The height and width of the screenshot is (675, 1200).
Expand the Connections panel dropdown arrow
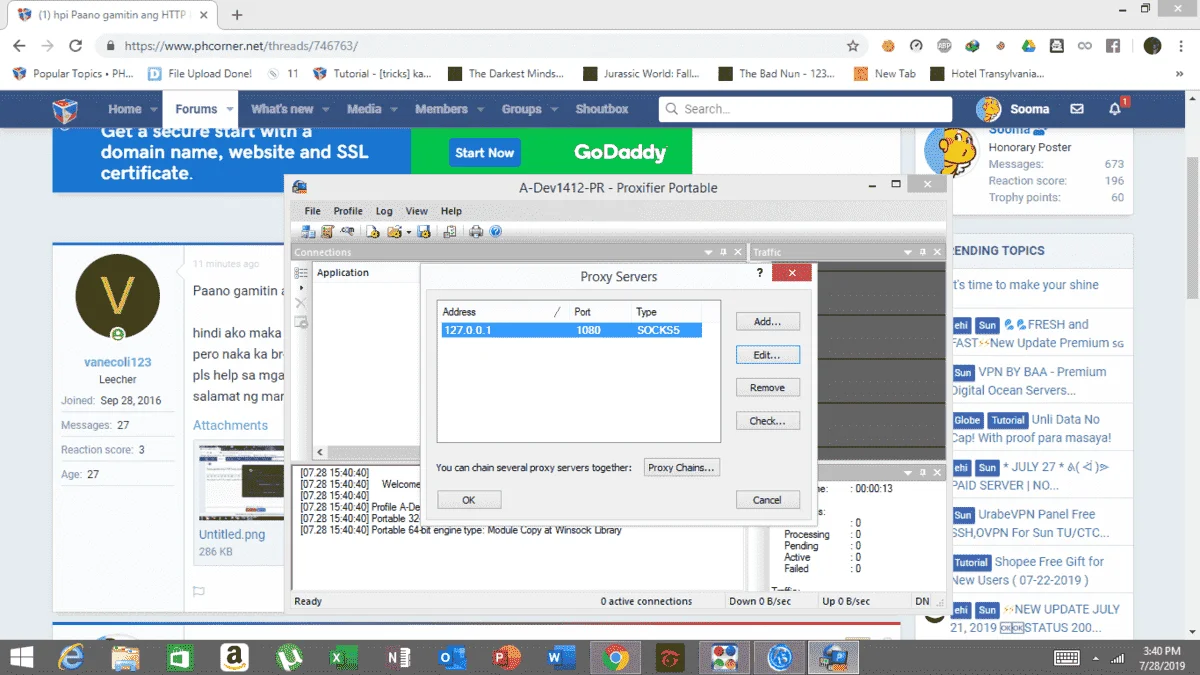(x=709, y=253)
